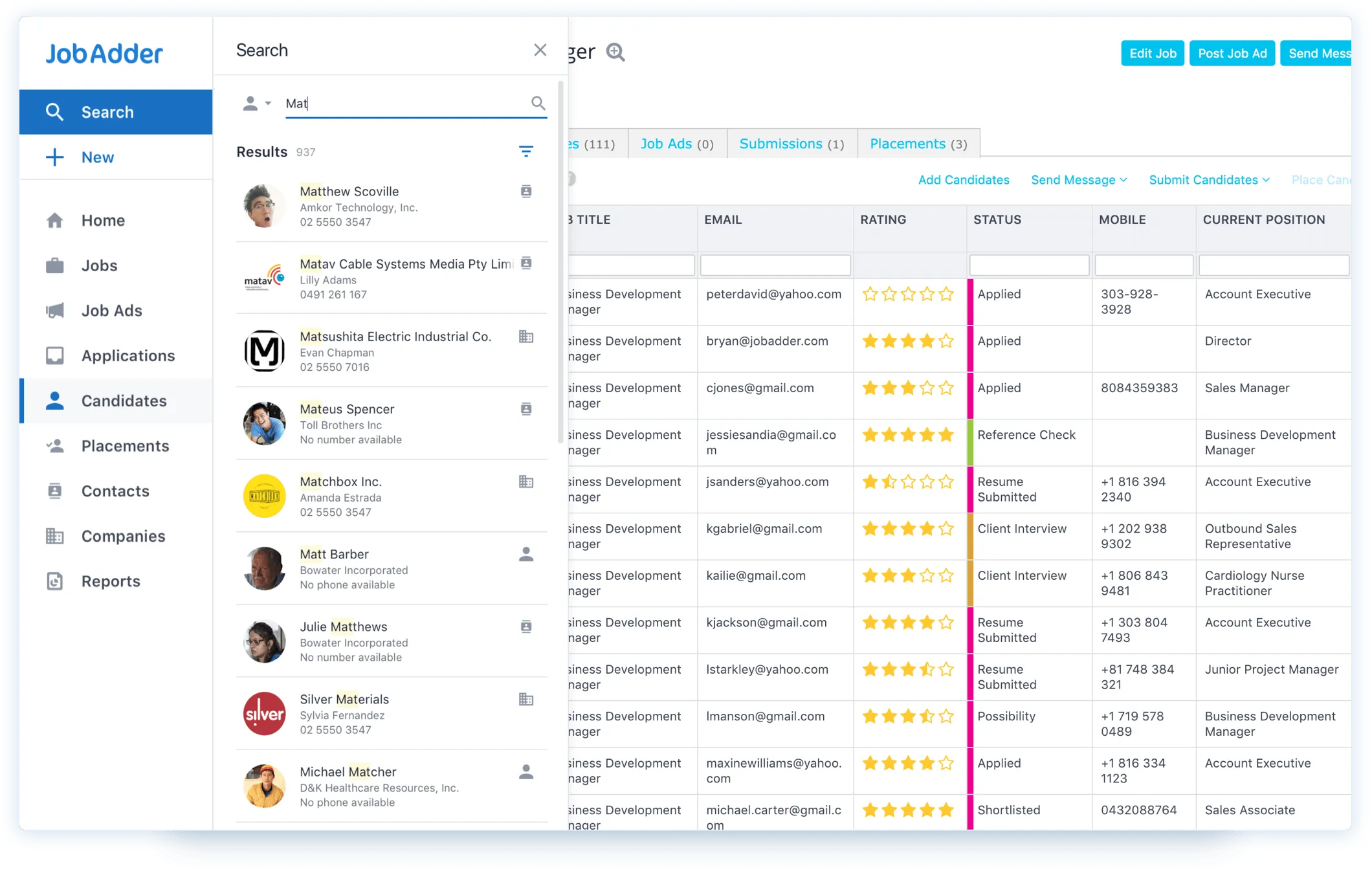Set jsanders@yahoo.com rating to three stars

click(x=908, y=482)
